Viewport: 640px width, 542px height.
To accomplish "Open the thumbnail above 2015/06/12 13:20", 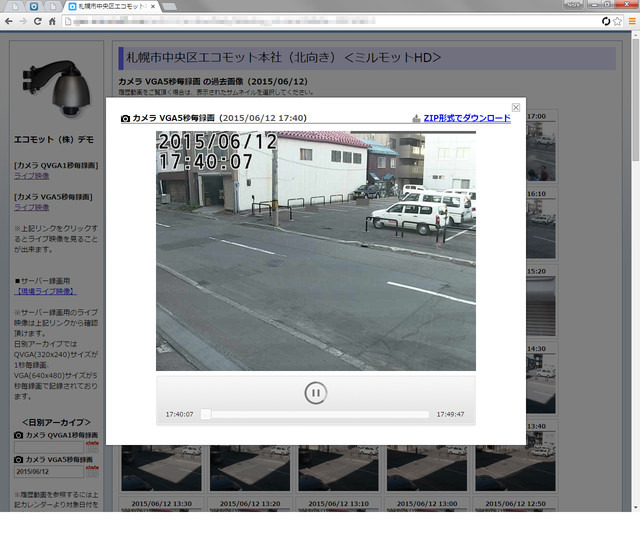I will (x=250, y=468).
